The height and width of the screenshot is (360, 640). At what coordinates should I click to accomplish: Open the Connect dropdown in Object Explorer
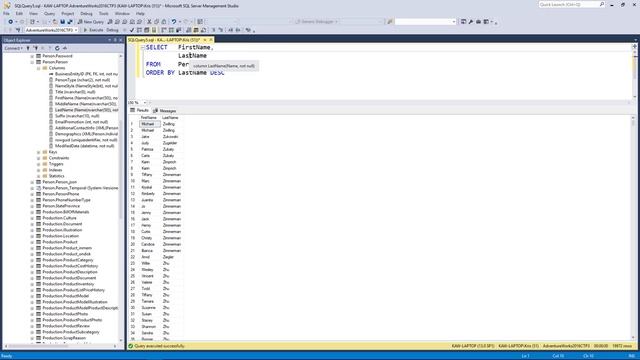[13, 48]
